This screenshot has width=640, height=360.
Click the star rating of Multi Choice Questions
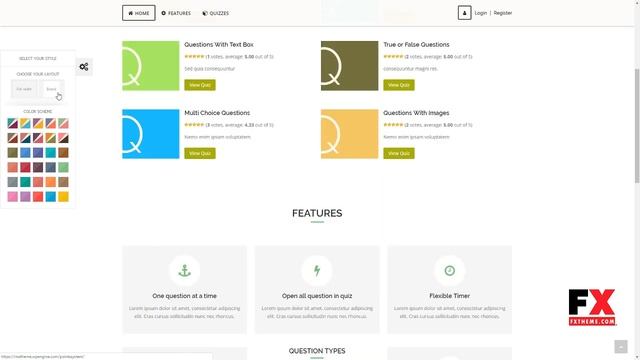(194, 125)
